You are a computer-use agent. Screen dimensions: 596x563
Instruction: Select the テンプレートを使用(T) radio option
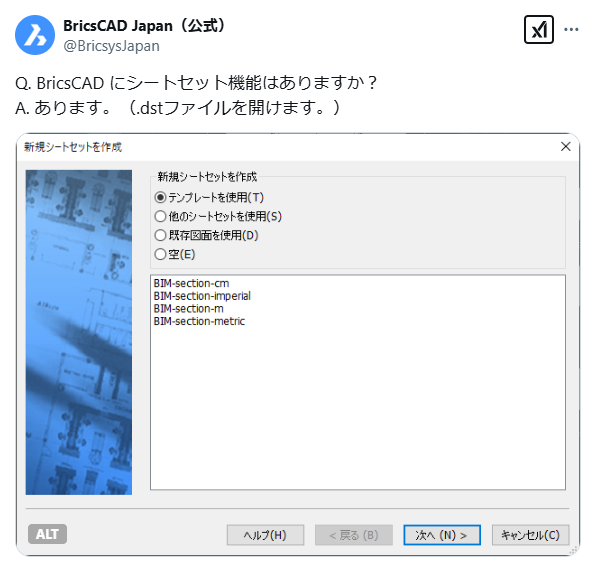click(209, 197)
